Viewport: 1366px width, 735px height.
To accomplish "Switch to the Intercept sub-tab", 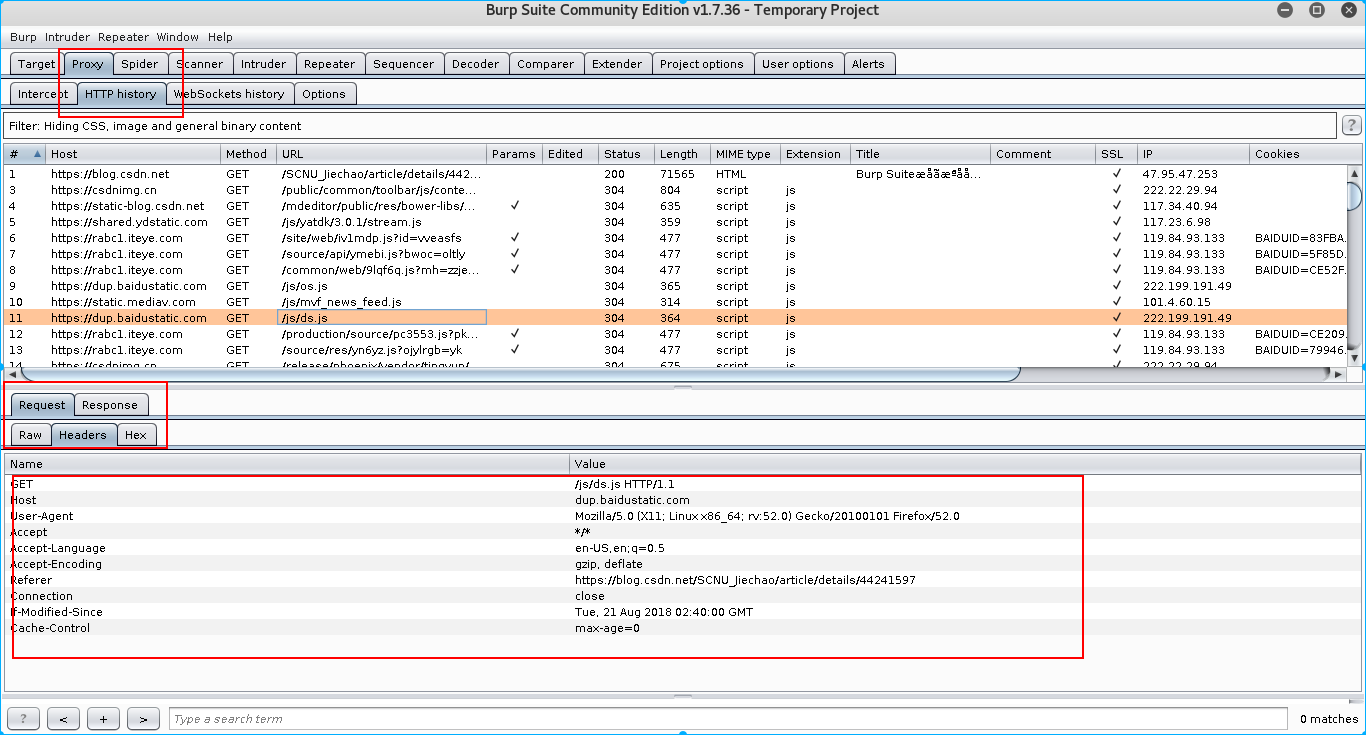I will [43, 94].
